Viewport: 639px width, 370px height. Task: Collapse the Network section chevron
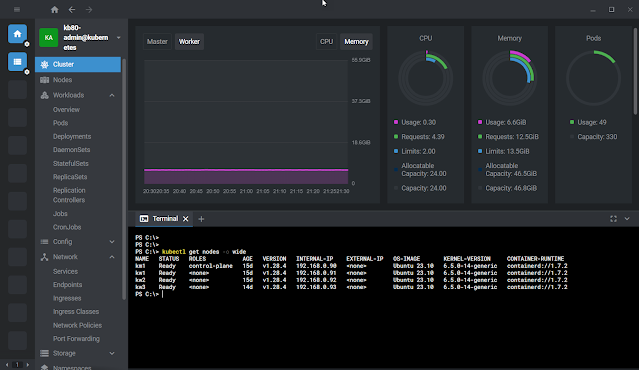click(x=112, y=257)
